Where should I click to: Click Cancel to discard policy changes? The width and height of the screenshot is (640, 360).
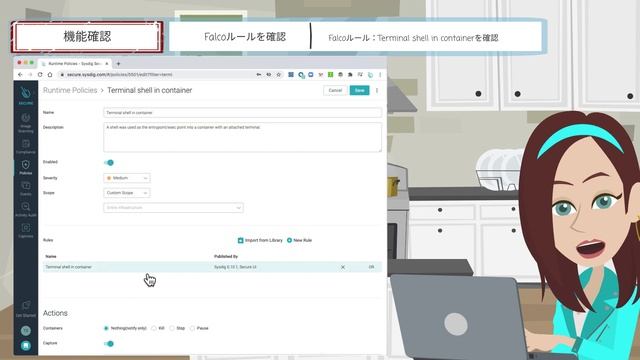click(335, 90)
